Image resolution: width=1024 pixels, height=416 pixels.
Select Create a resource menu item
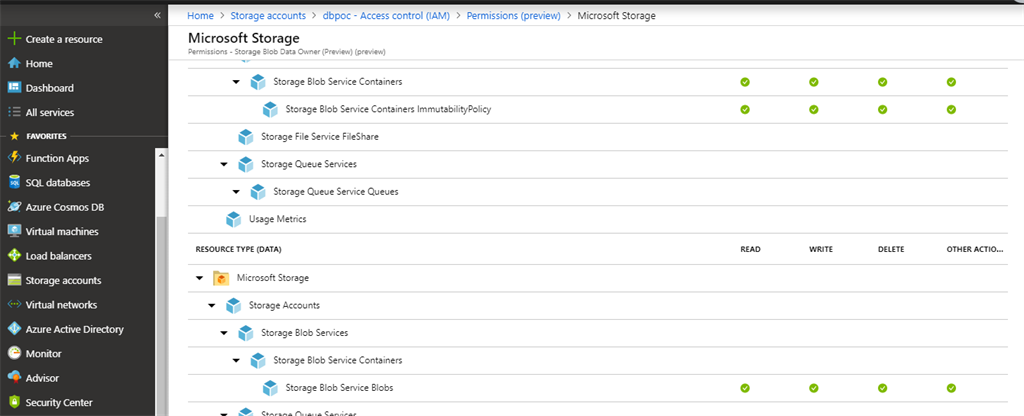point(64,39)
